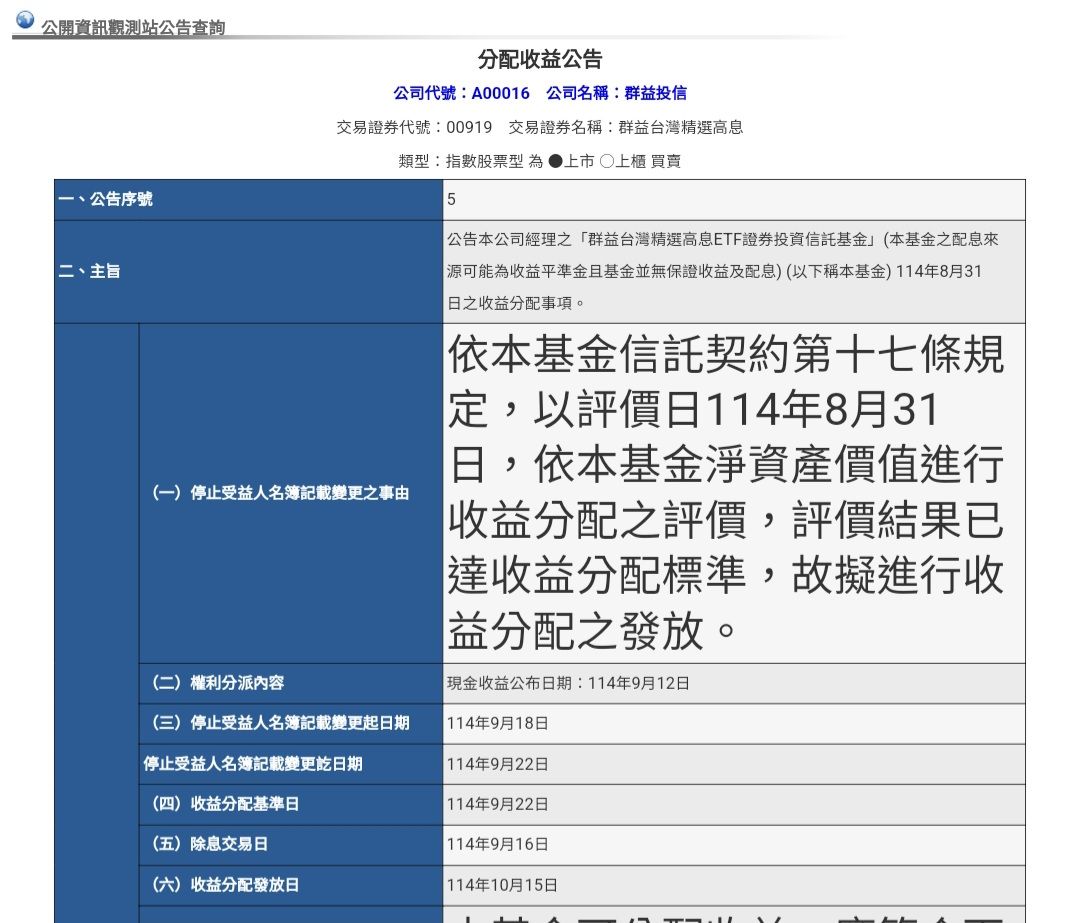Click the 二、主旨 row header
This screenshot has width=1080, height=923.
(x=89, y=271)
